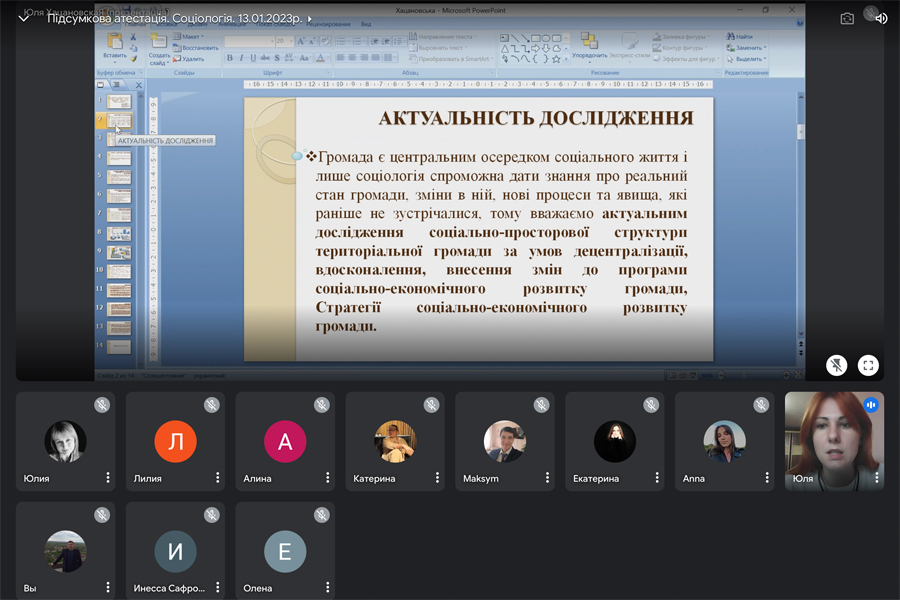Click the Вид tab in PowerPoint ribbon
900x600 pixels.
click(366, 22)
